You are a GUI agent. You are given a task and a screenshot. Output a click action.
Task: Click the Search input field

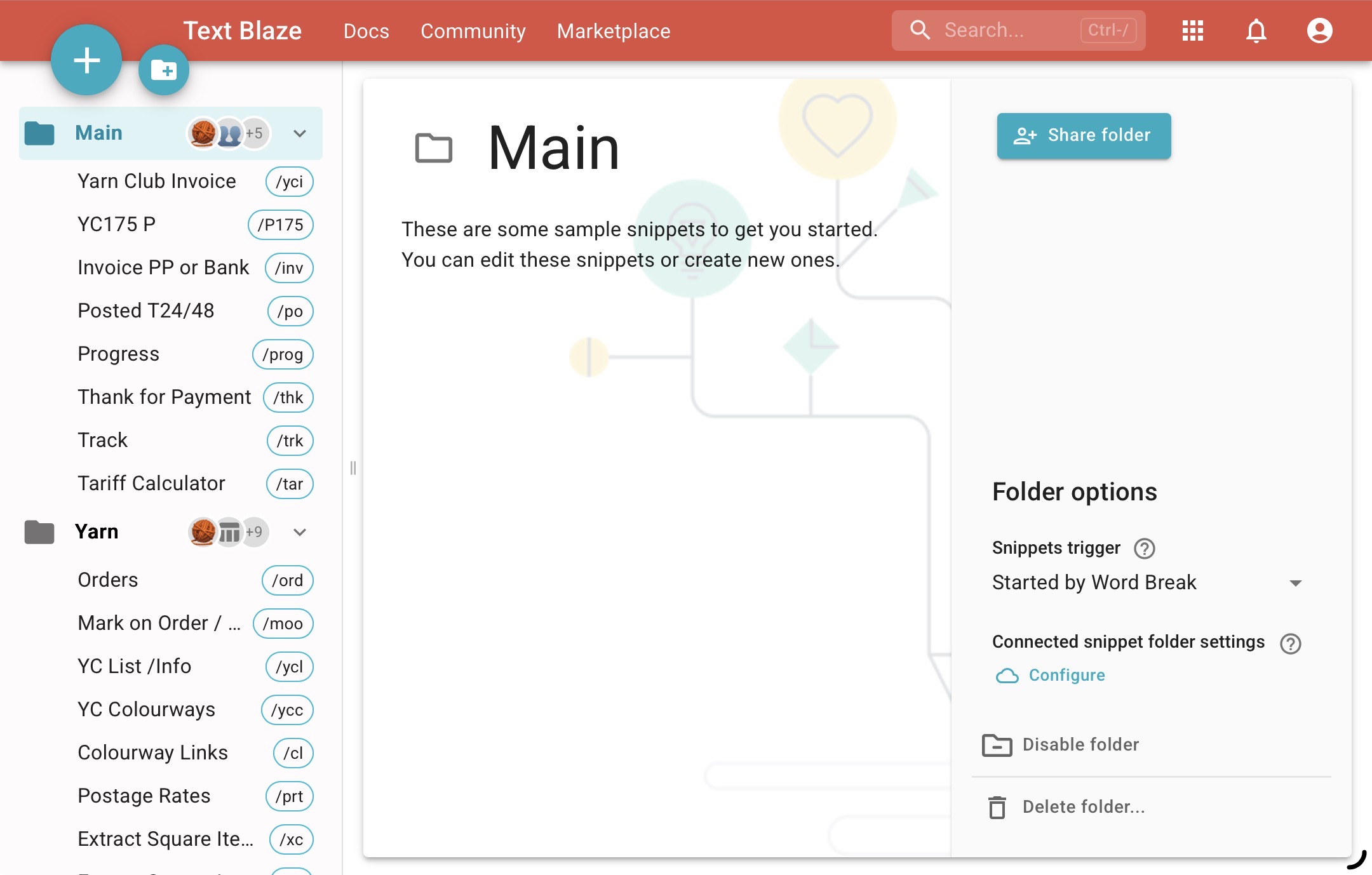click(x=1019, y=30)
